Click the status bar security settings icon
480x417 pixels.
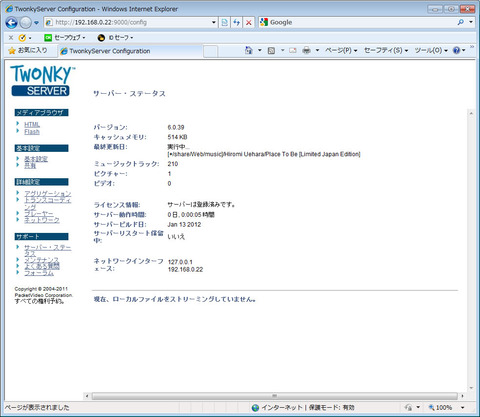click(x=408, y=407)
